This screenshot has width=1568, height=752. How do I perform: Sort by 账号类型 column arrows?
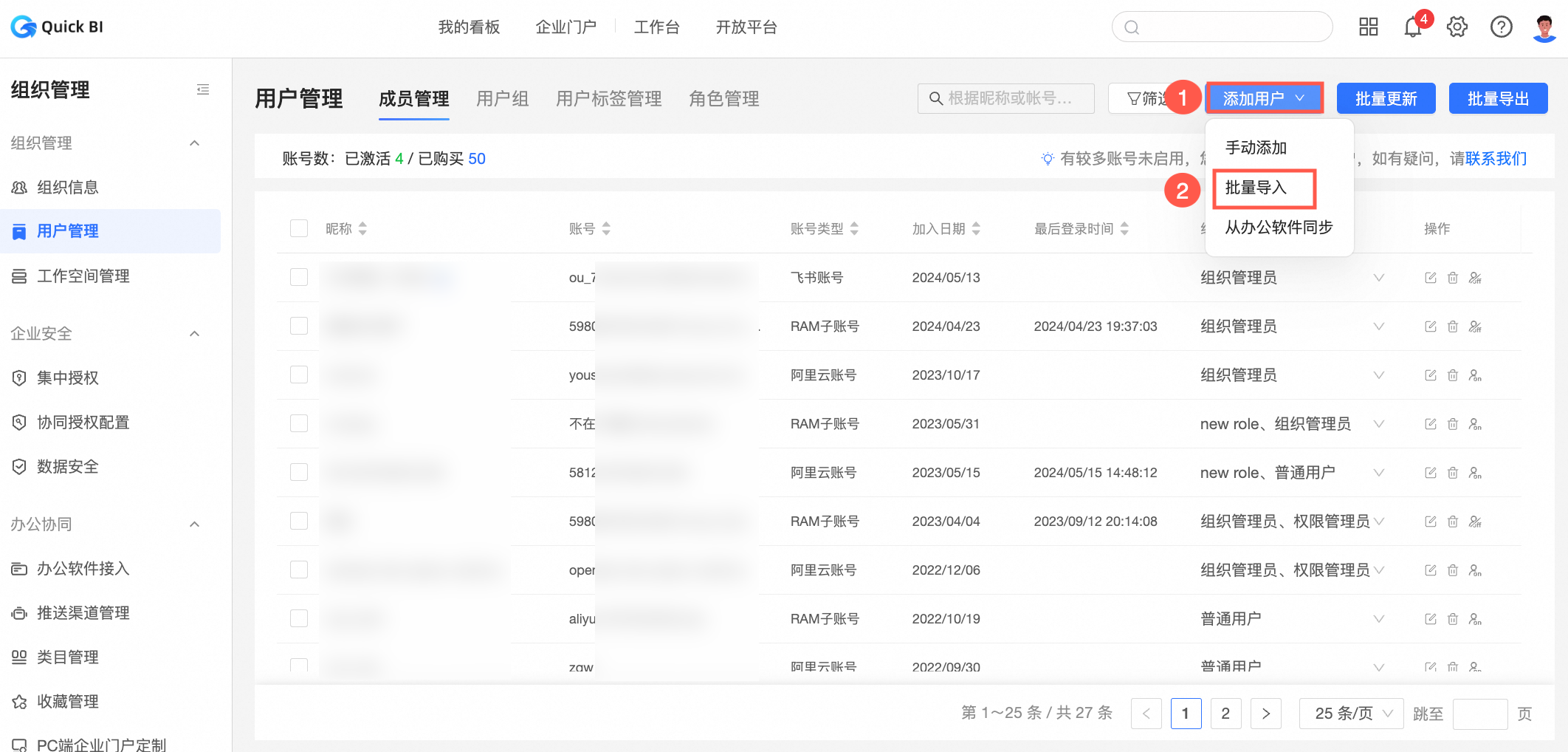point(854,229)
